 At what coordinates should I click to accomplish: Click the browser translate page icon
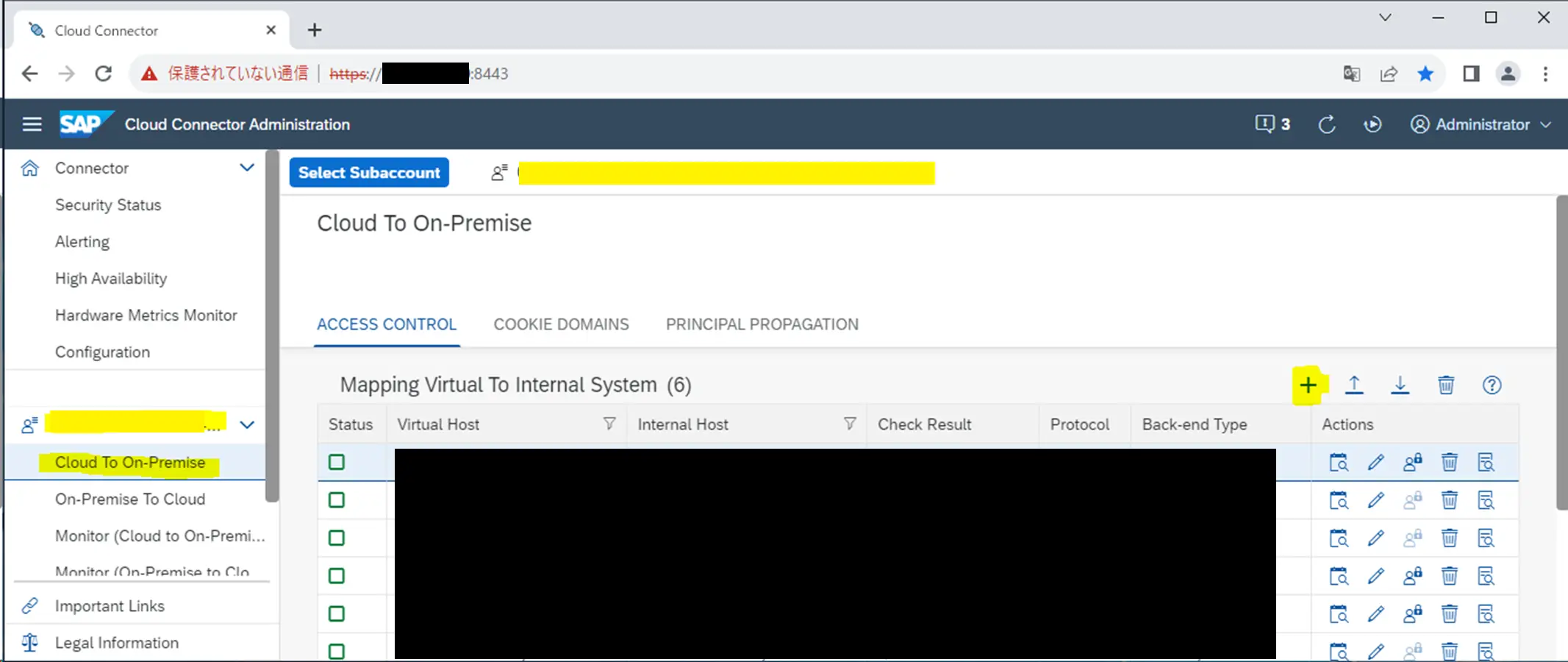click(1351, 74)
